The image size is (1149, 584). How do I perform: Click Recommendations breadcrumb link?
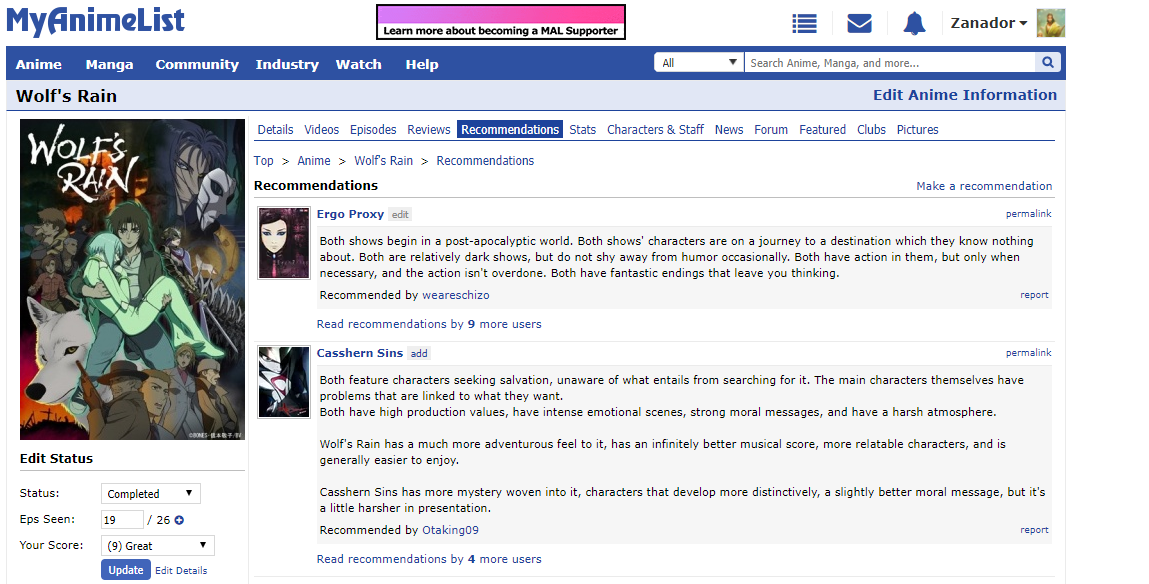pyautogui.click(x=485, y=160)
